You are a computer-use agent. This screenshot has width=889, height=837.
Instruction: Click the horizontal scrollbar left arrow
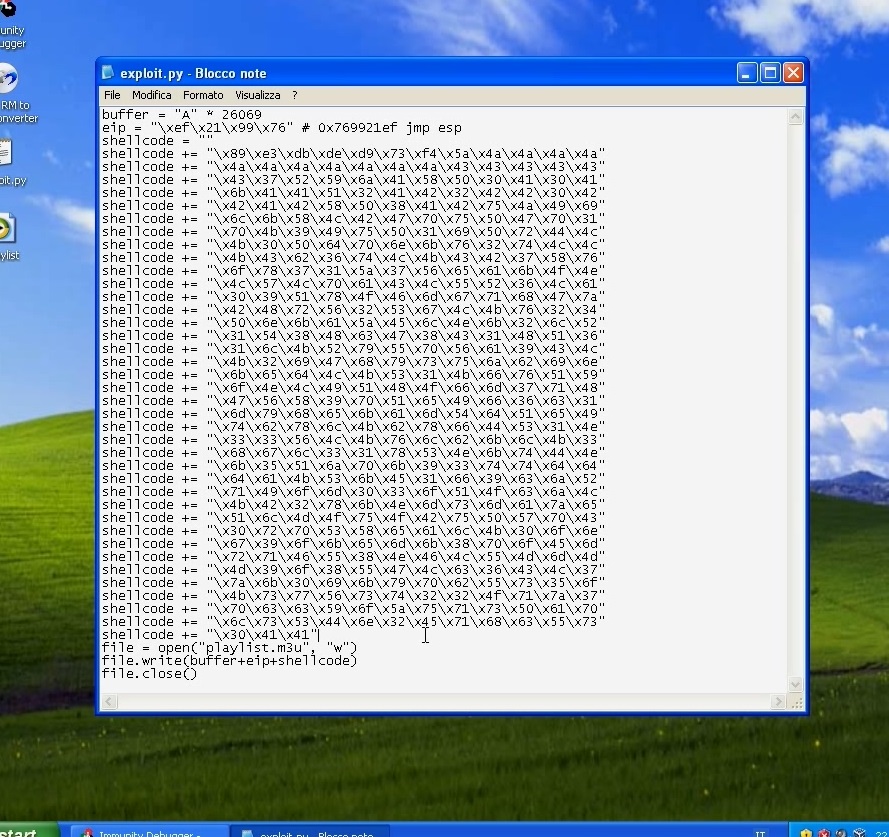tap(109, 702)
